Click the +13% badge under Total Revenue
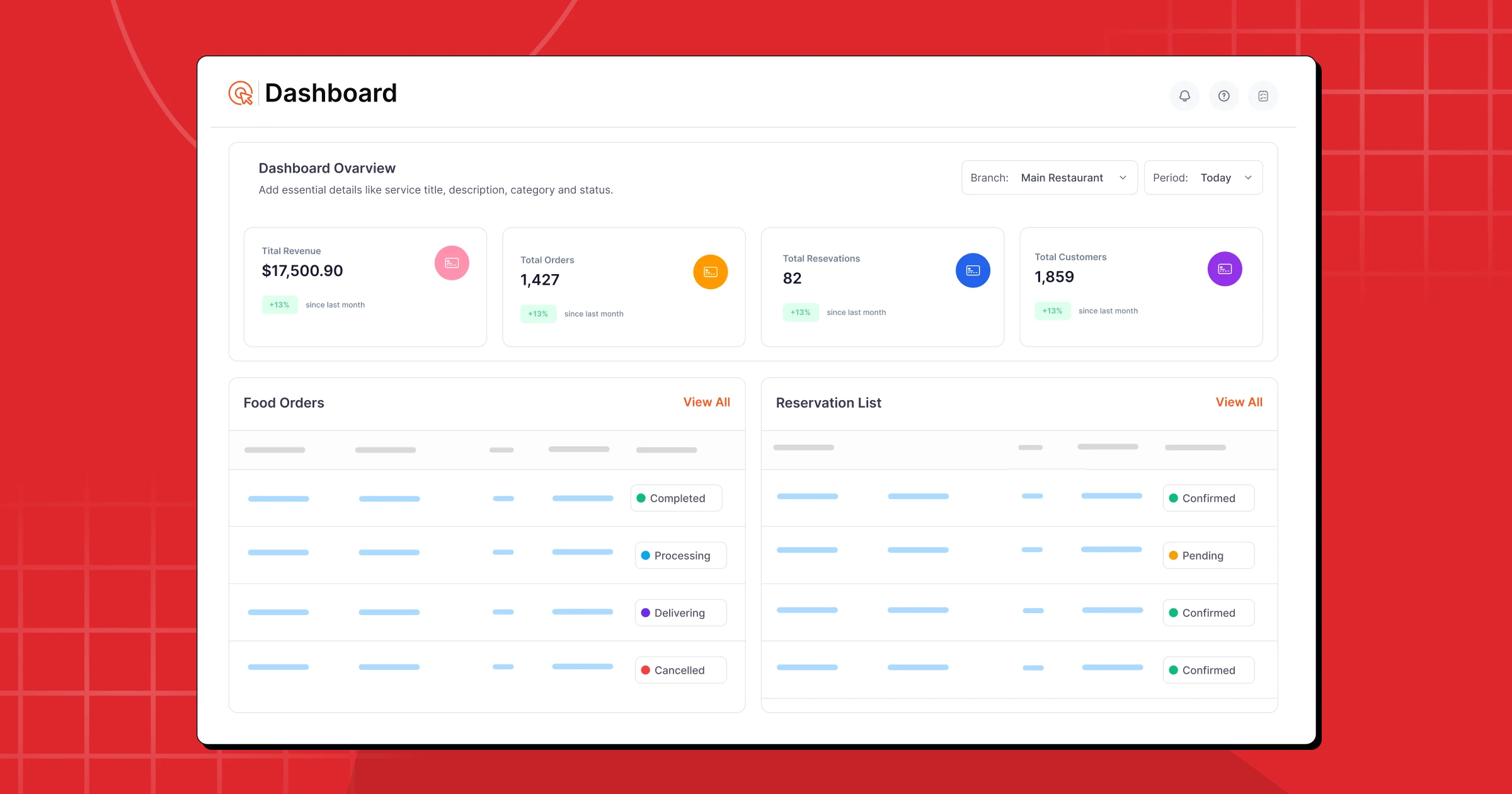The width and height of the screenshot is (1512, 794). tap(279, 304)
